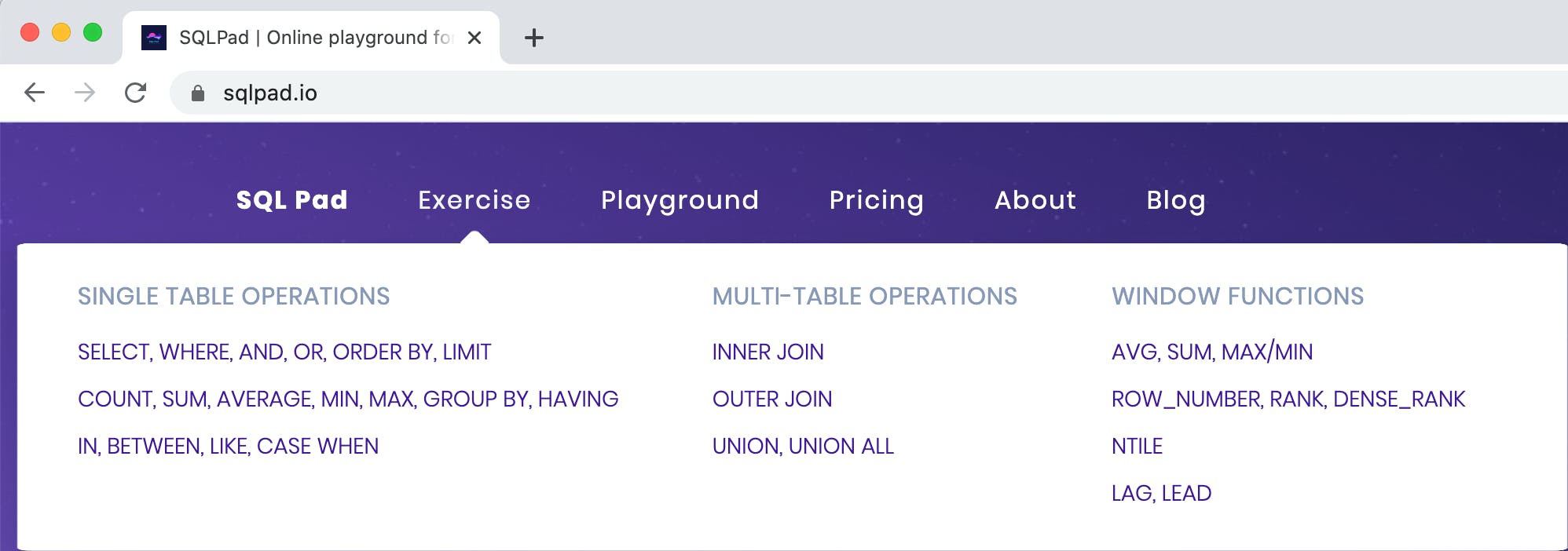
Task: Go to the Playground page
Action: tap(680, 200)
